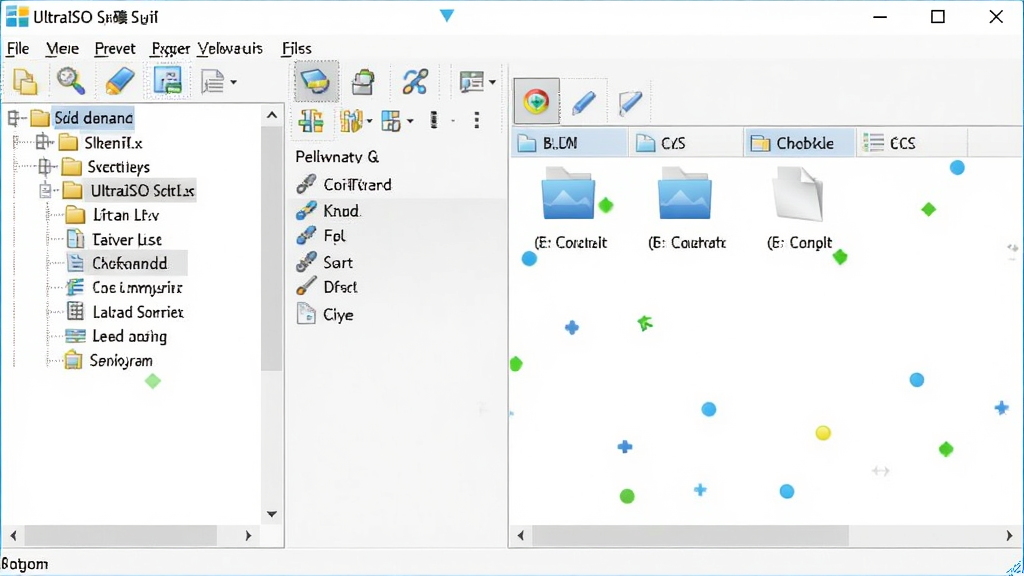Click the yellow copy pages toolbar icon
1024x576 pixels.
(x=25, y=82)
